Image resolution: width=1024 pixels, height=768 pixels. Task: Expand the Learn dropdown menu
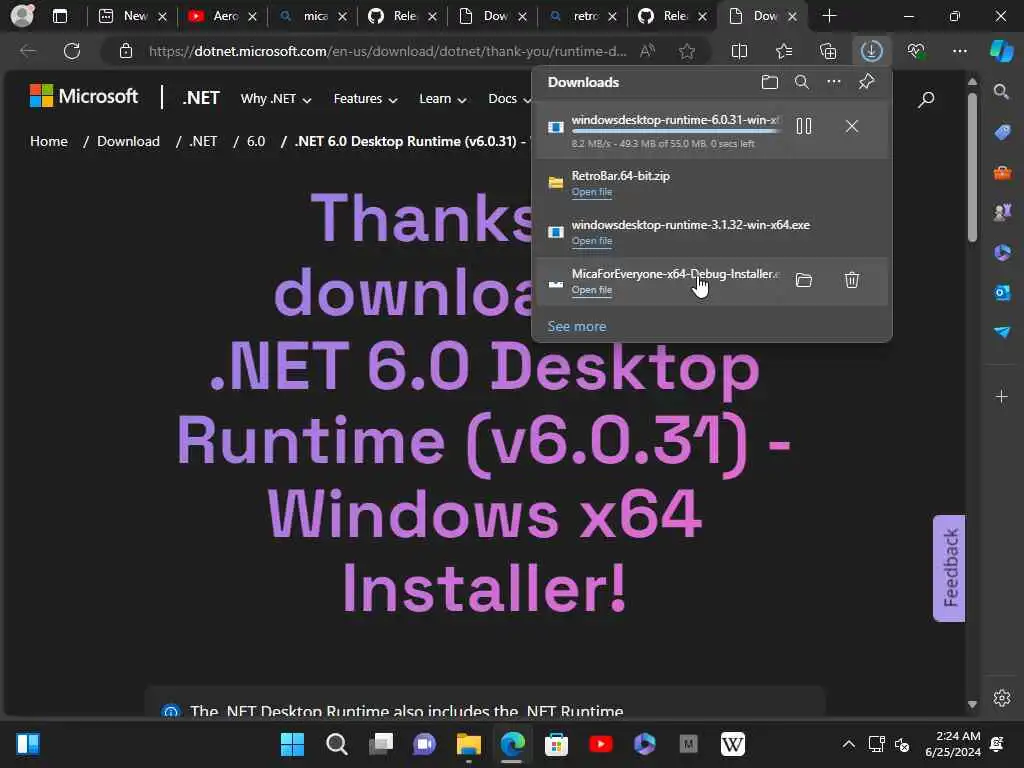442,99
